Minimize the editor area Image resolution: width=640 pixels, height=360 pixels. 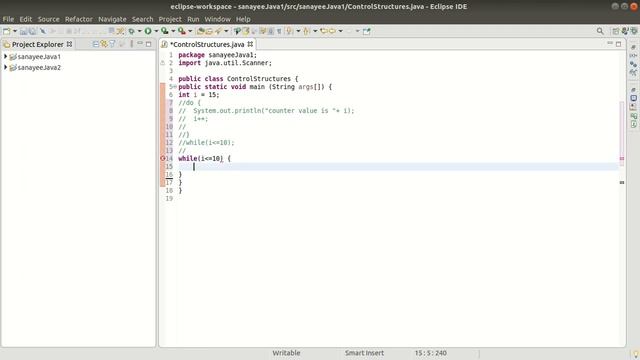click(610, 43)
